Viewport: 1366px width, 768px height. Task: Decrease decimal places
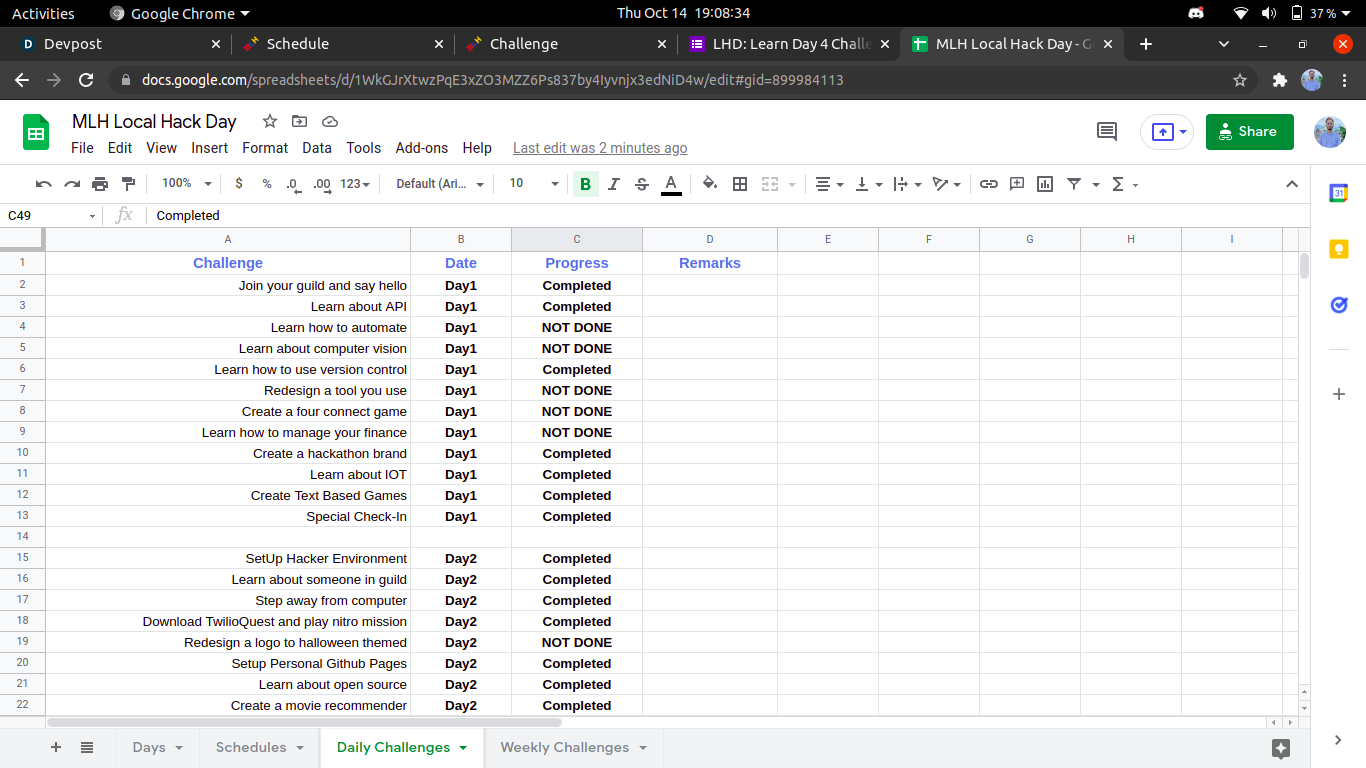point(293,184)
